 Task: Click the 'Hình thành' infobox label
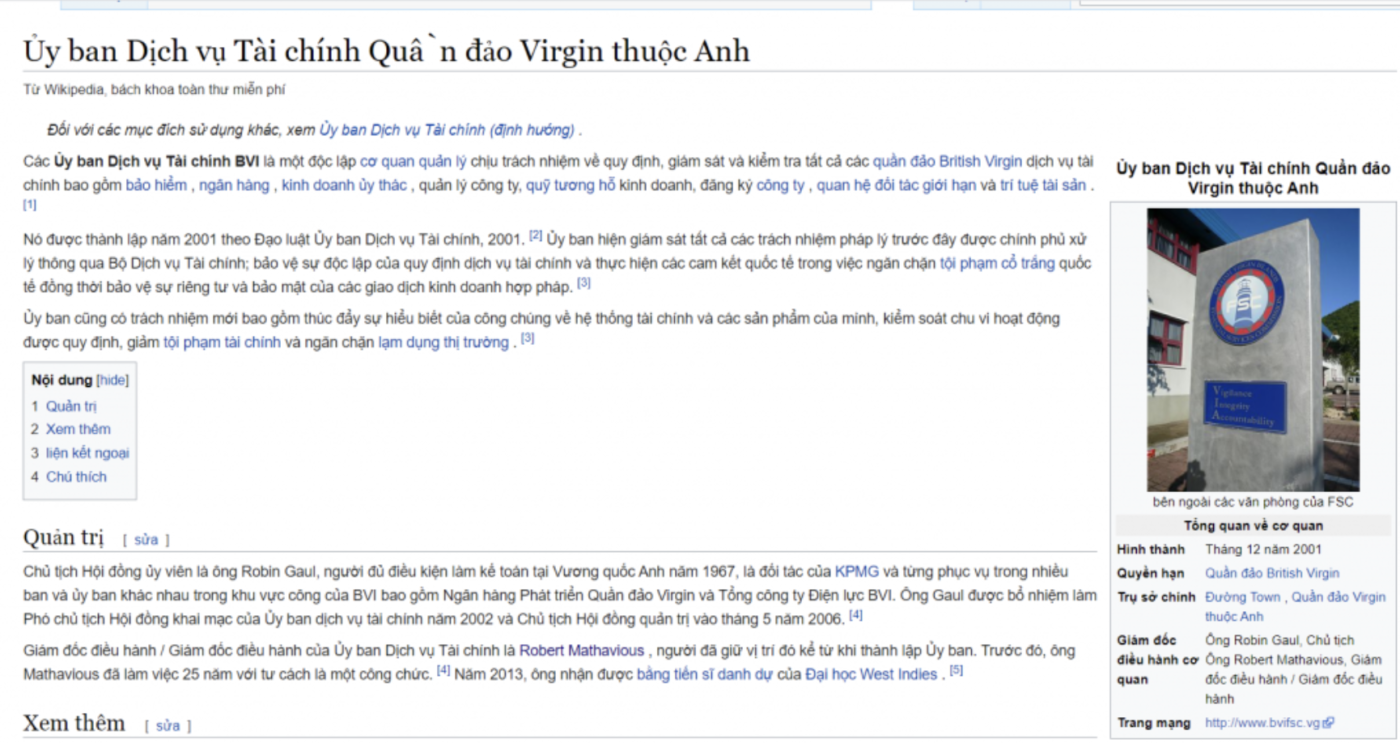point(1151,549)
